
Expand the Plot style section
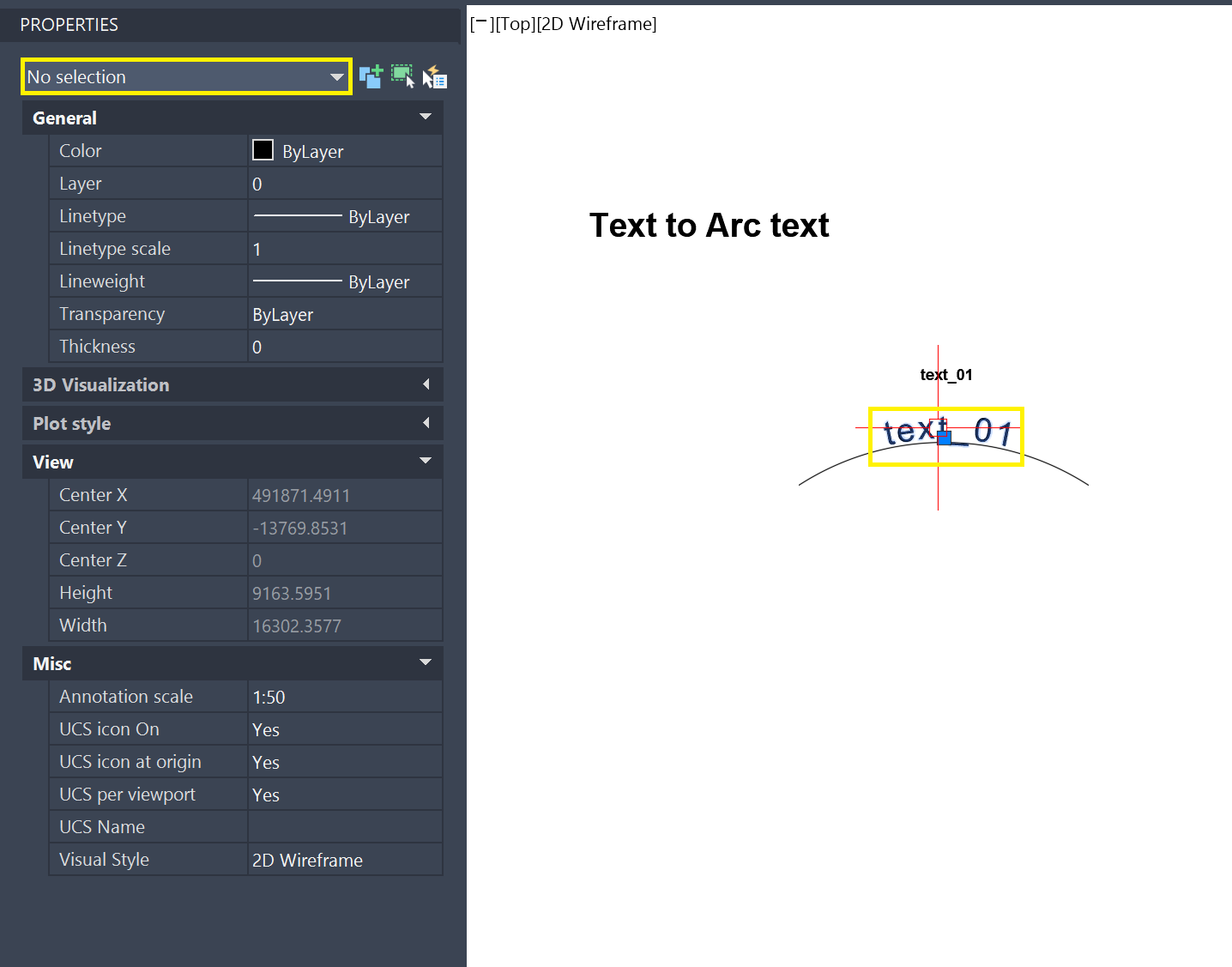[x=426, y=423]
